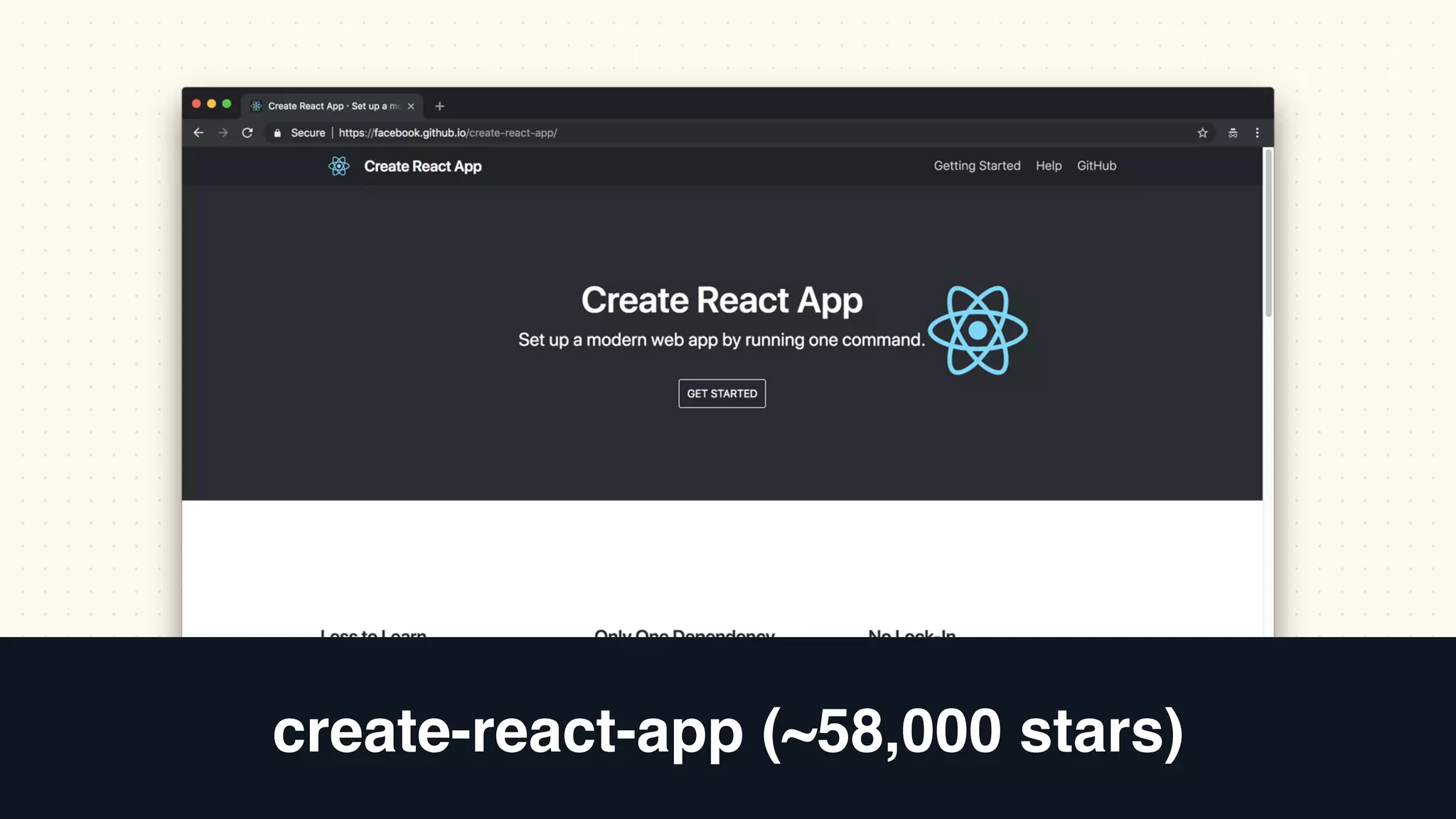Click the yellow minimize window button
The width and height of the screenshot is (1456, 819).
(x=211, y=104)
